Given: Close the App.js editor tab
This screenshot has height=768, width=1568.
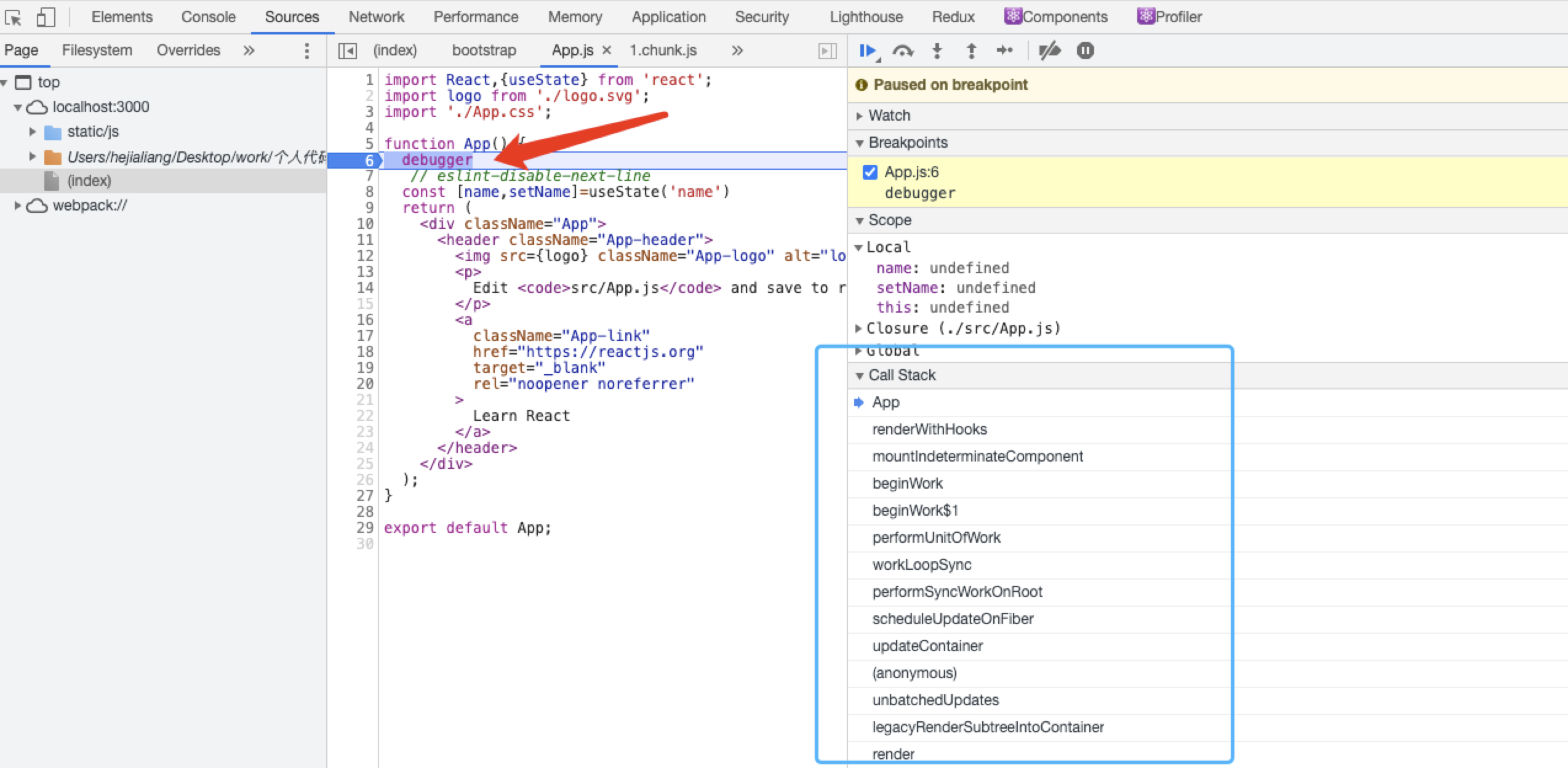Looking at the screenshot, I should [607, 50].
